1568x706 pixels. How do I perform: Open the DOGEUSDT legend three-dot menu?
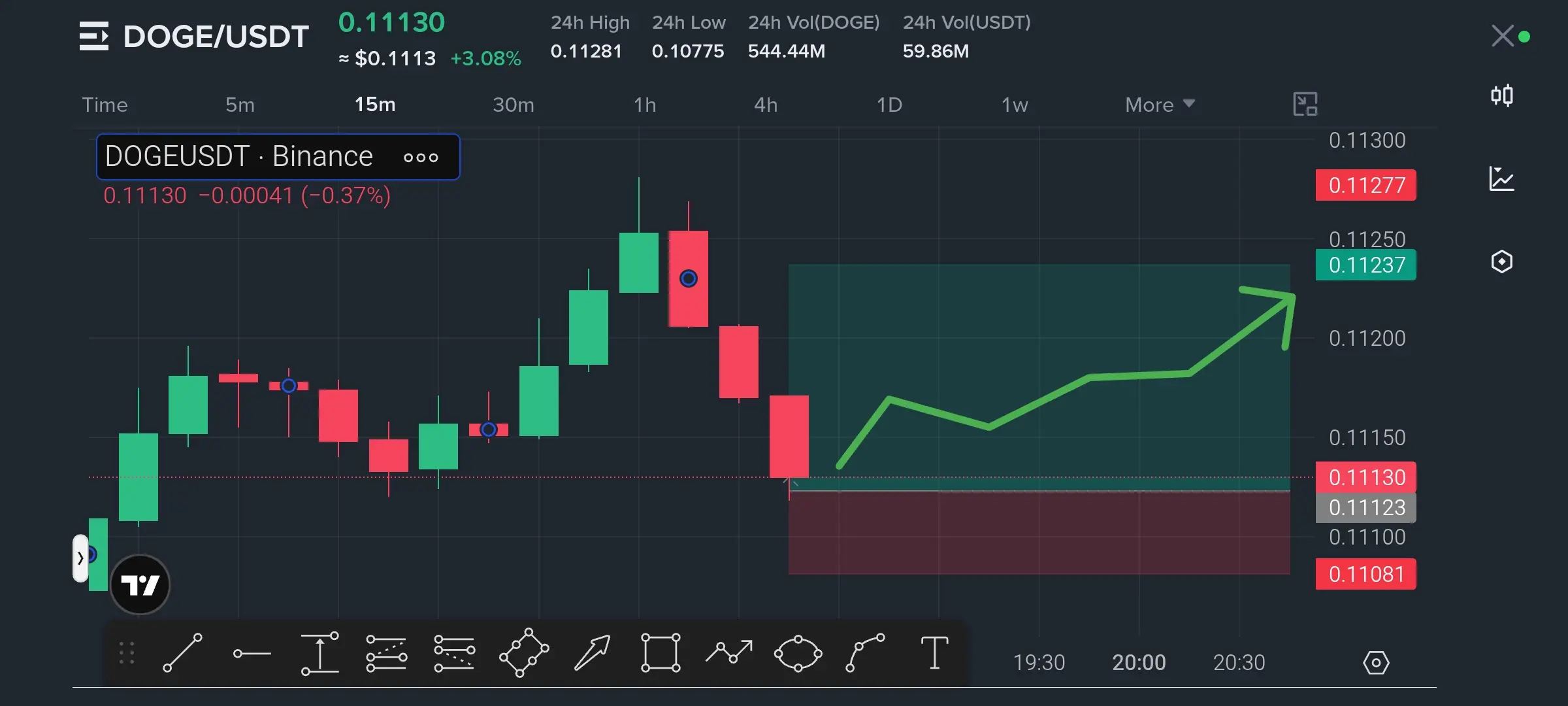(421, 158)
